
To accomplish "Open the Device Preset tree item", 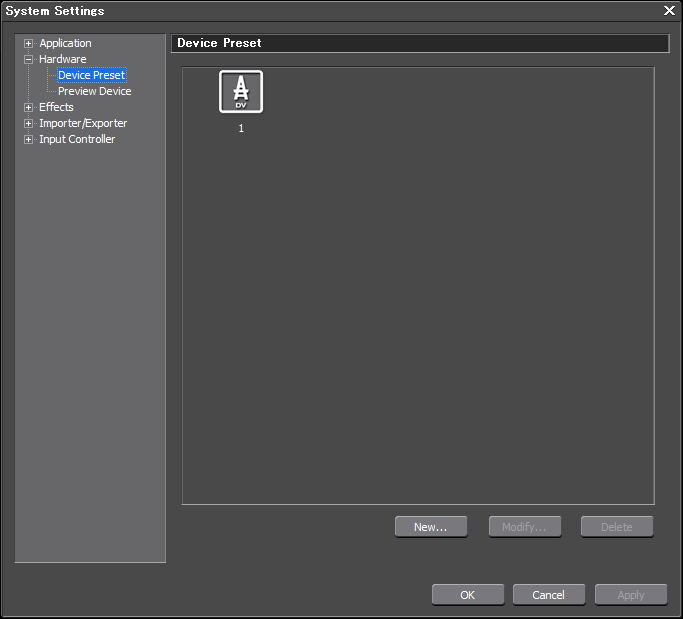I will click(92, 75).
